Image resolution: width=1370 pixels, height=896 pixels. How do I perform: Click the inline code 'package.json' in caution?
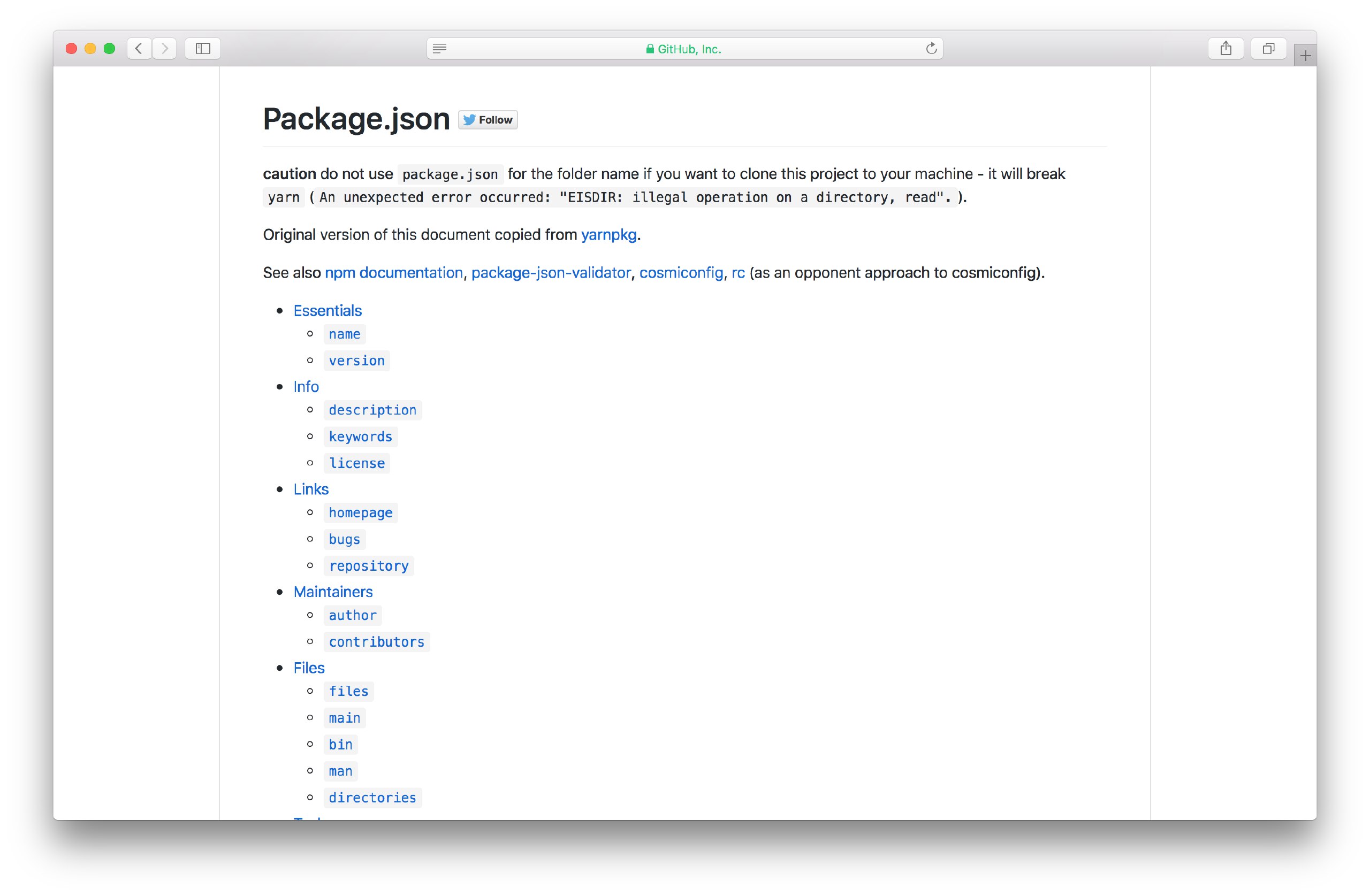(450, 174)
